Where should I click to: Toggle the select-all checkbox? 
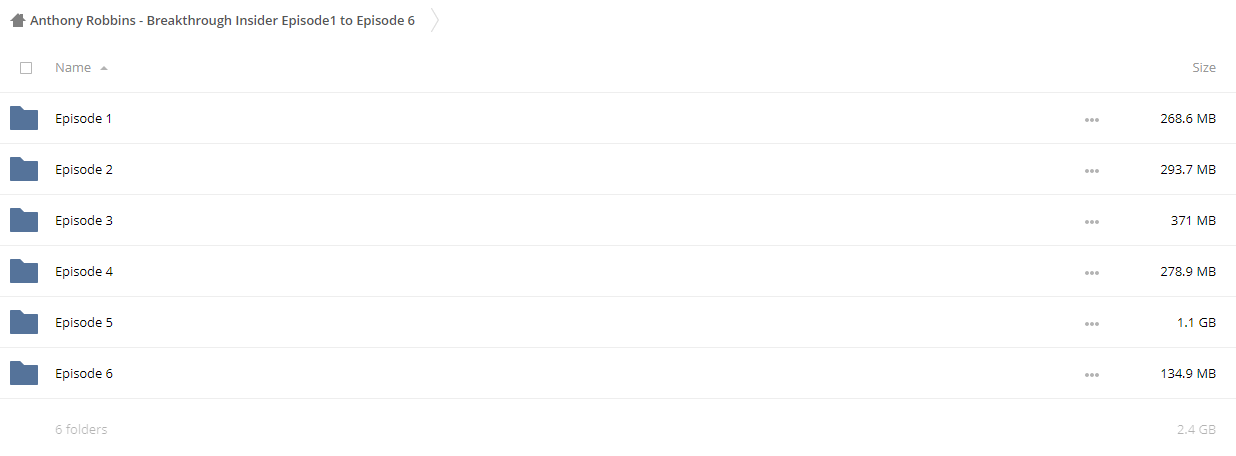[x=26, y=68]
